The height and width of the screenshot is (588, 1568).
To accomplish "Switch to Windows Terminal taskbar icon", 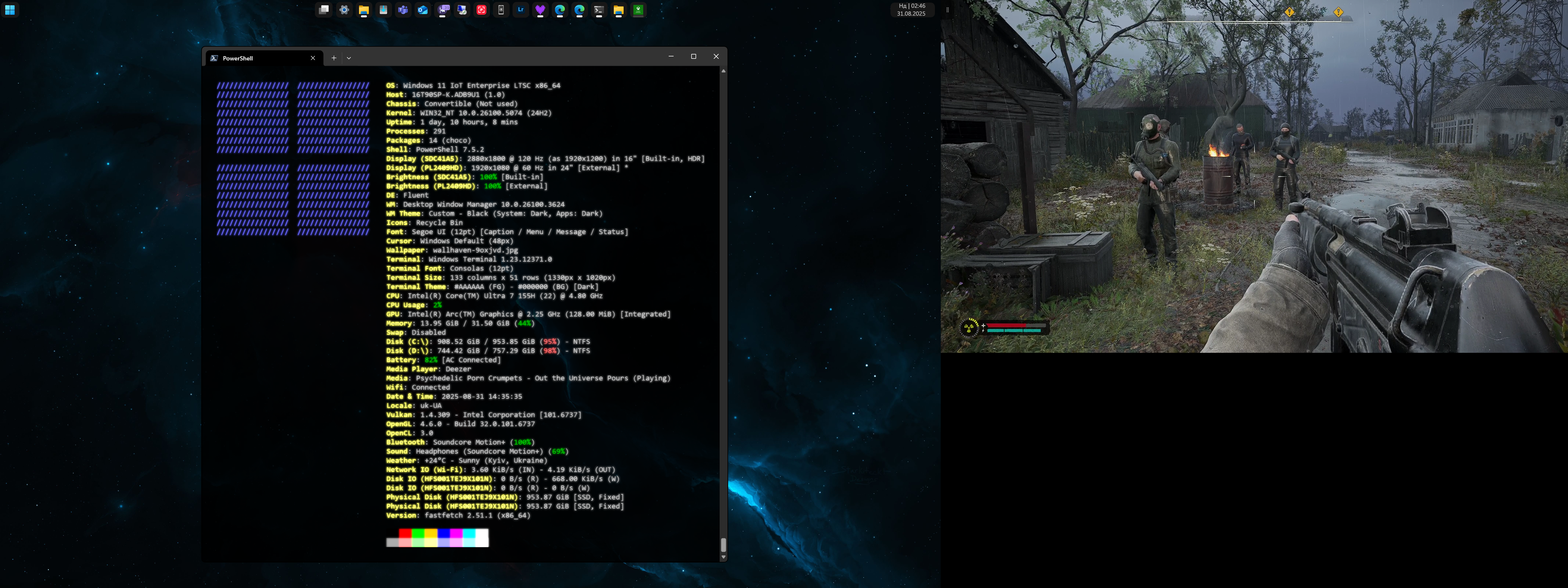I will pyautogui.click(x=599, y=10).
